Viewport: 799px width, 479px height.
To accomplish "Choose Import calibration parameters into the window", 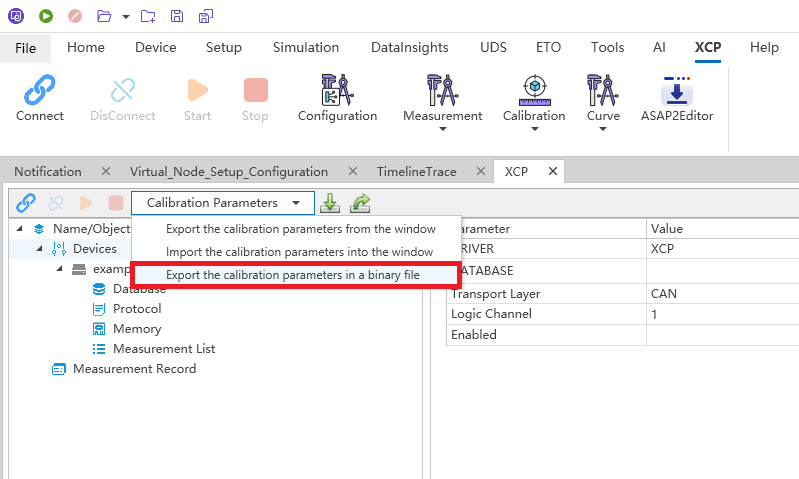I will pyautogui.click(x=297, y=252).
